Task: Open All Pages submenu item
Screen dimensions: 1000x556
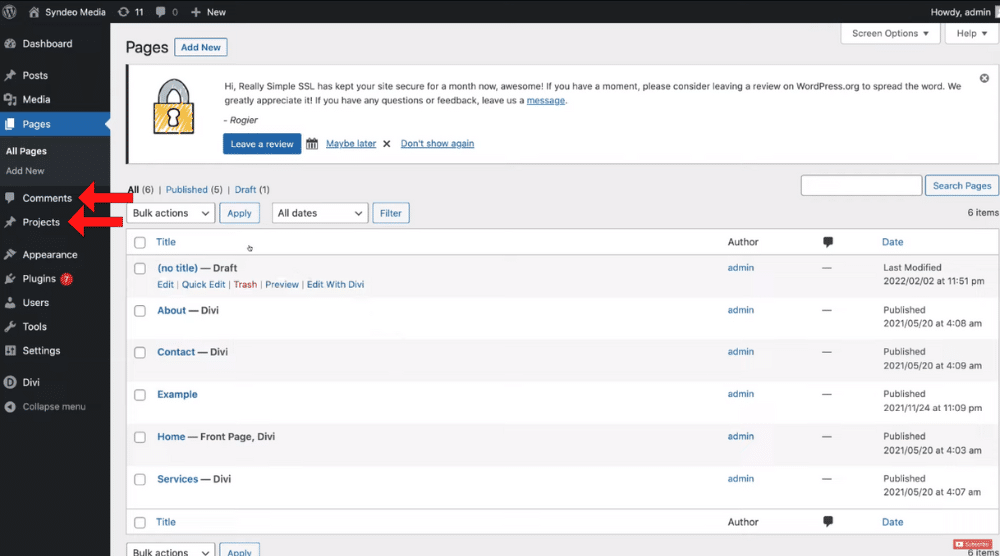Action: tap(26, 151)
